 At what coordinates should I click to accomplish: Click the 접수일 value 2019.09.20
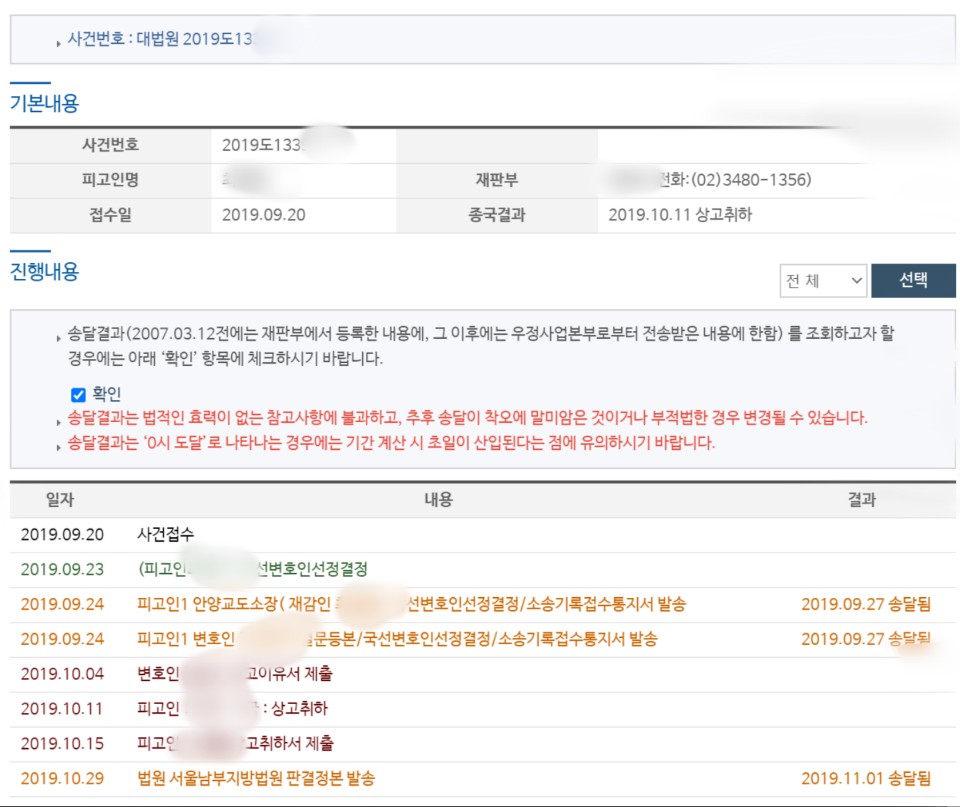coord(264,214)
